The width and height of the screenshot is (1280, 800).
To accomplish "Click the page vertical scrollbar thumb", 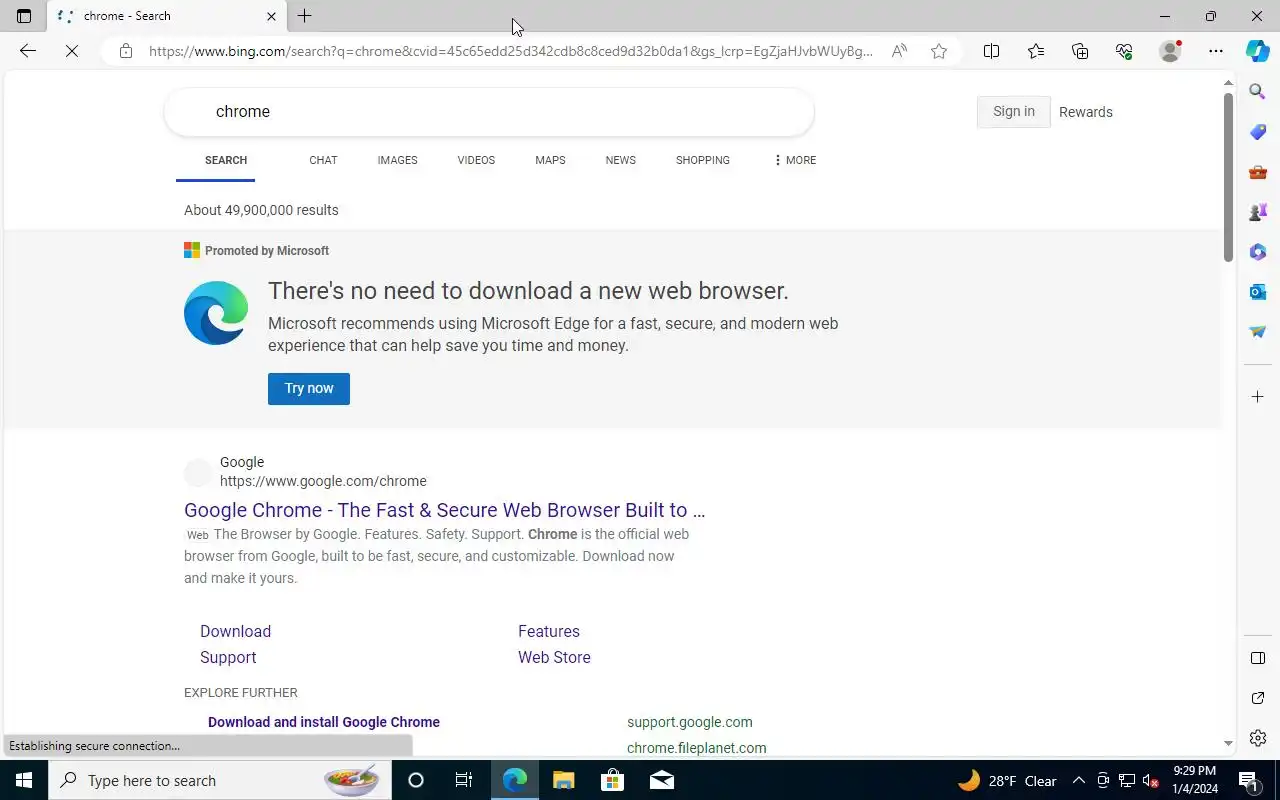I will [x=1228, y=179].
